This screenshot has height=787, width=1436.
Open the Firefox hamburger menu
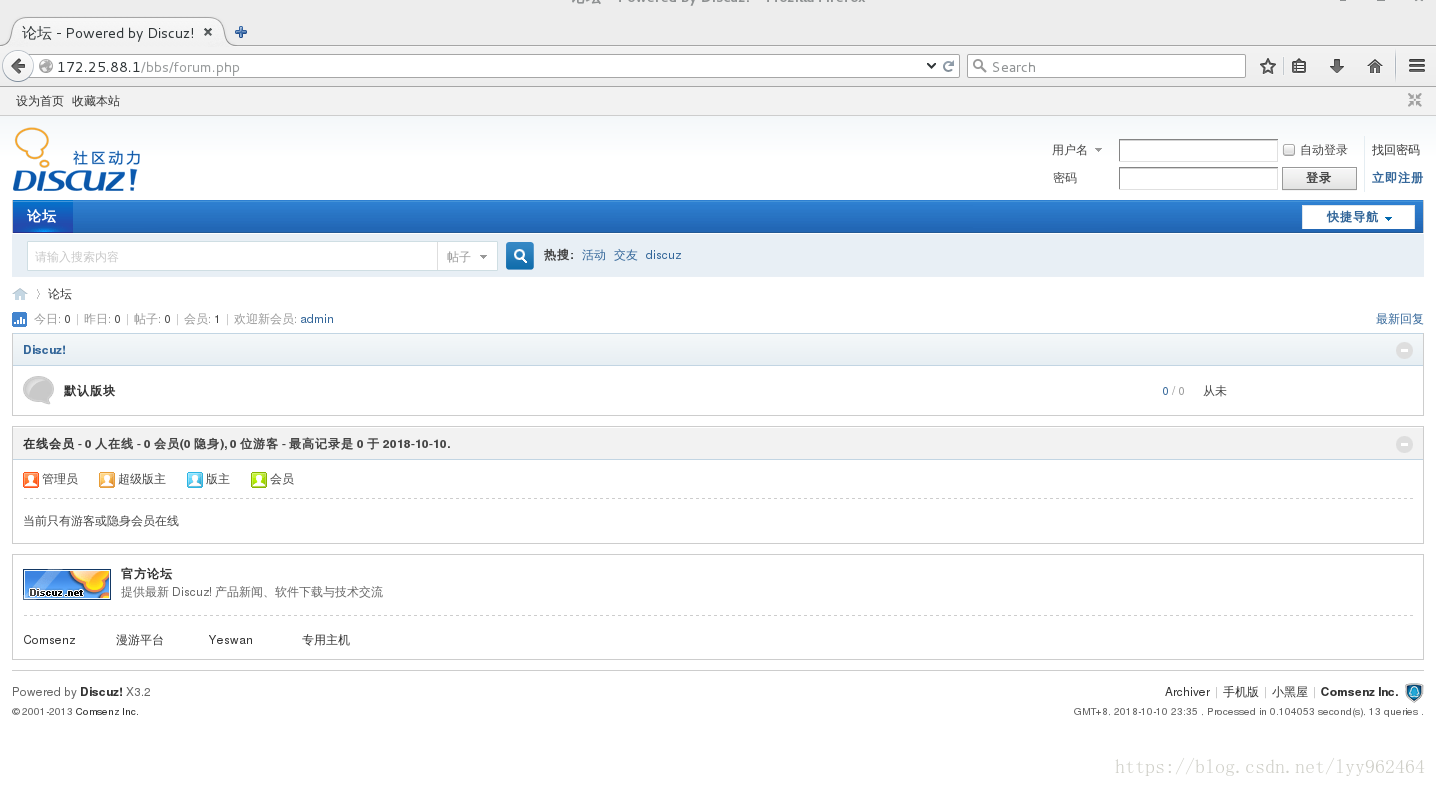[1416, 66]
